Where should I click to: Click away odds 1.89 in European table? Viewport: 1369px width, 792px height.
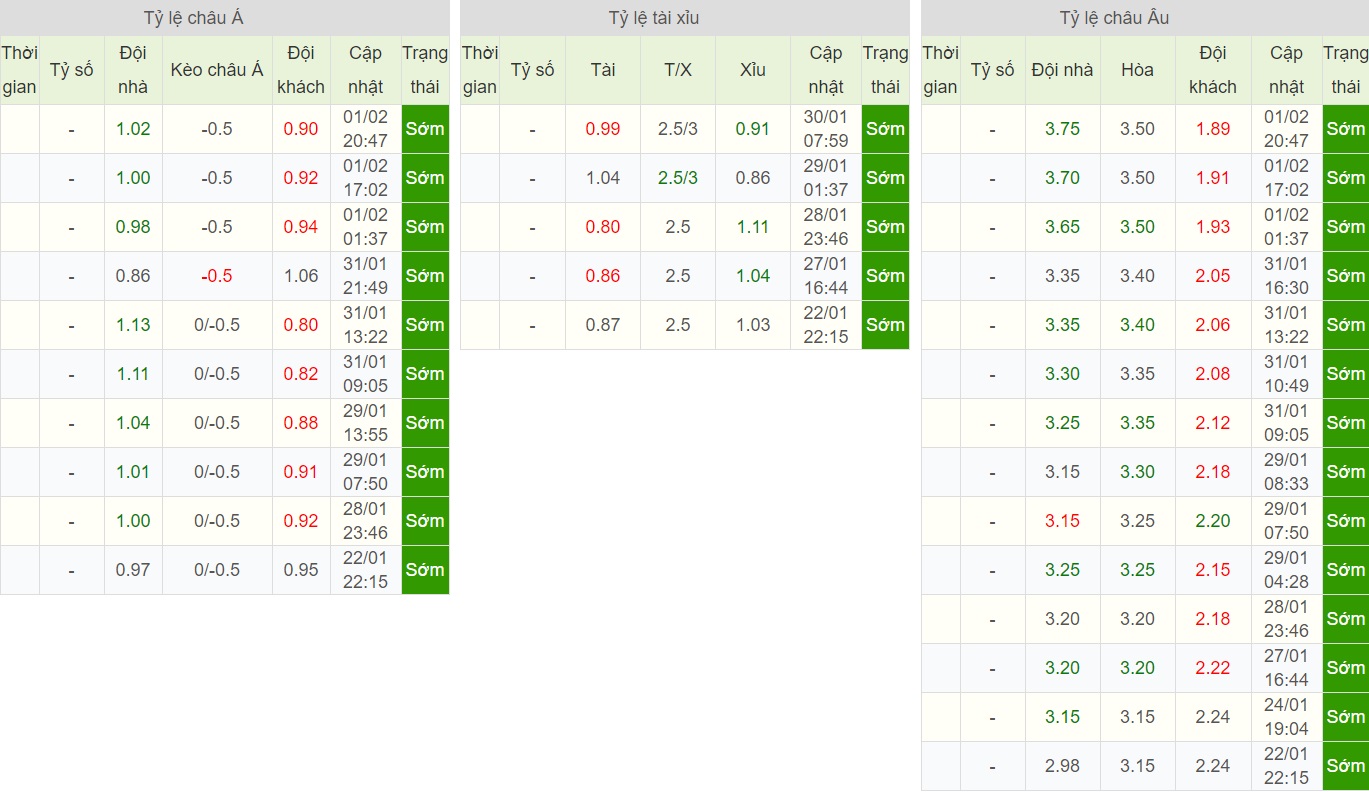1213,129
